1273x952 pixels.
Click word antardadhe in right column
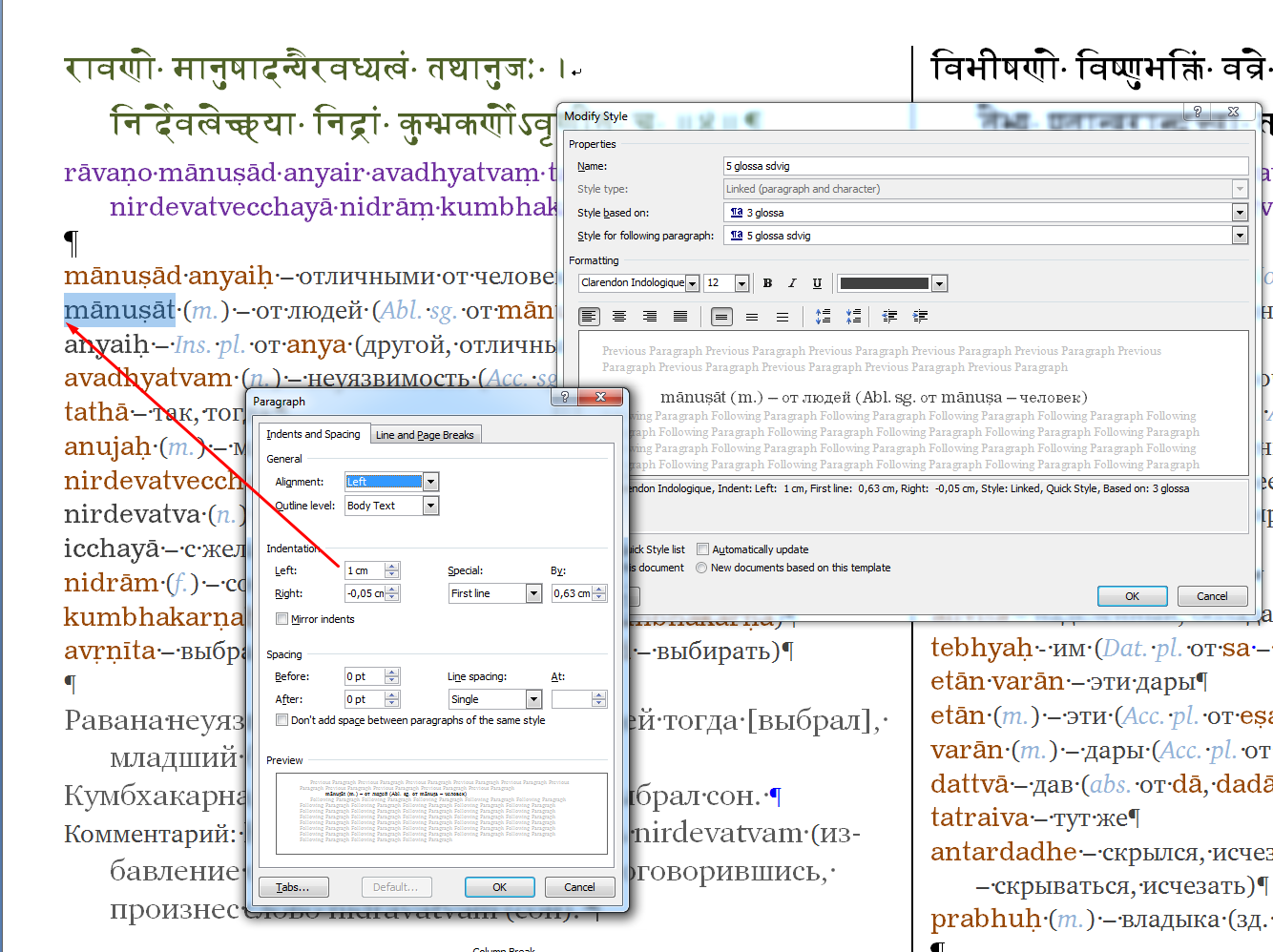pyautogui.click(x=1004, y=851)
